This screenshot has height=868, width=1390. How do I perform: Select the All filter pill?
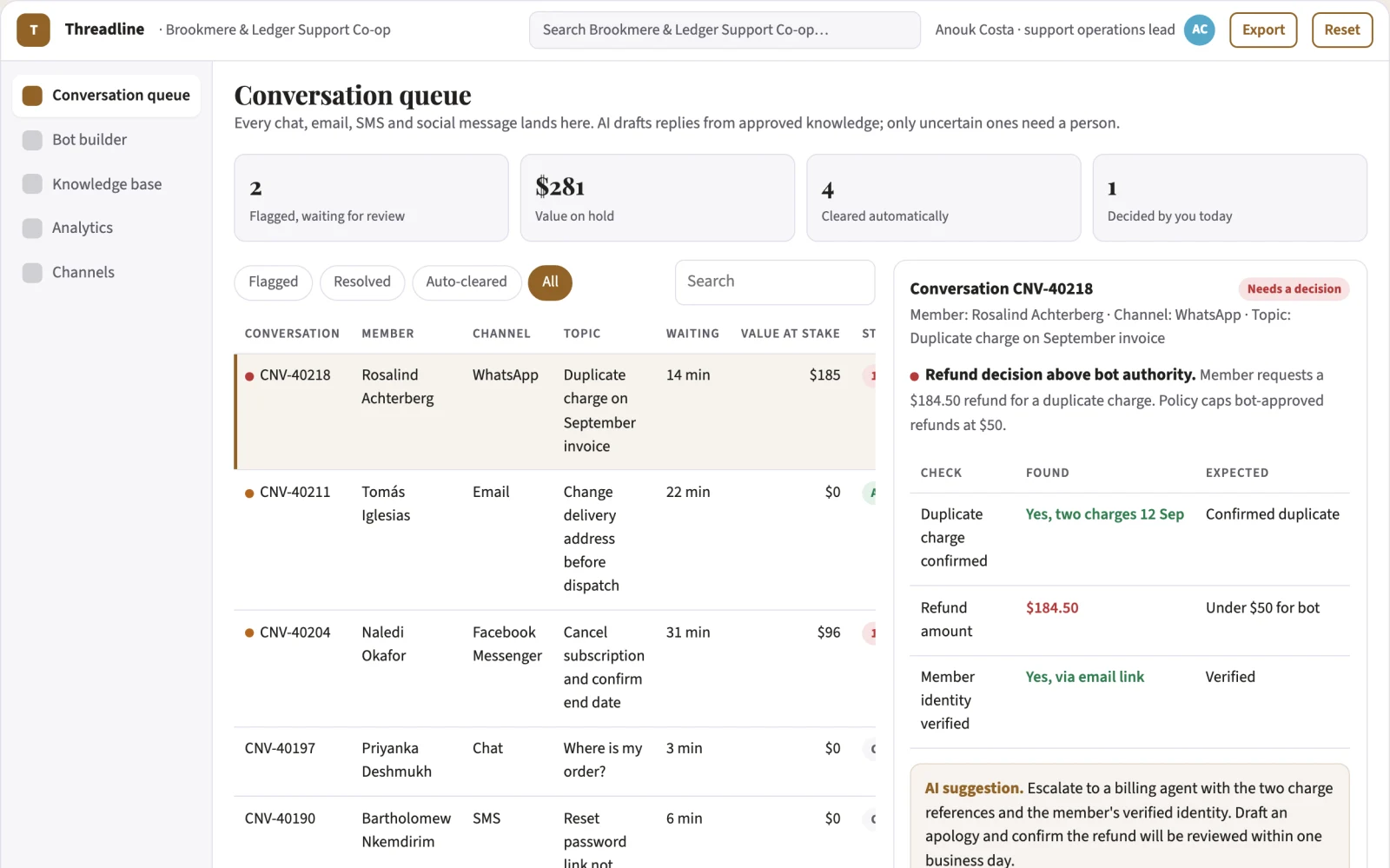tap(550, 282)
